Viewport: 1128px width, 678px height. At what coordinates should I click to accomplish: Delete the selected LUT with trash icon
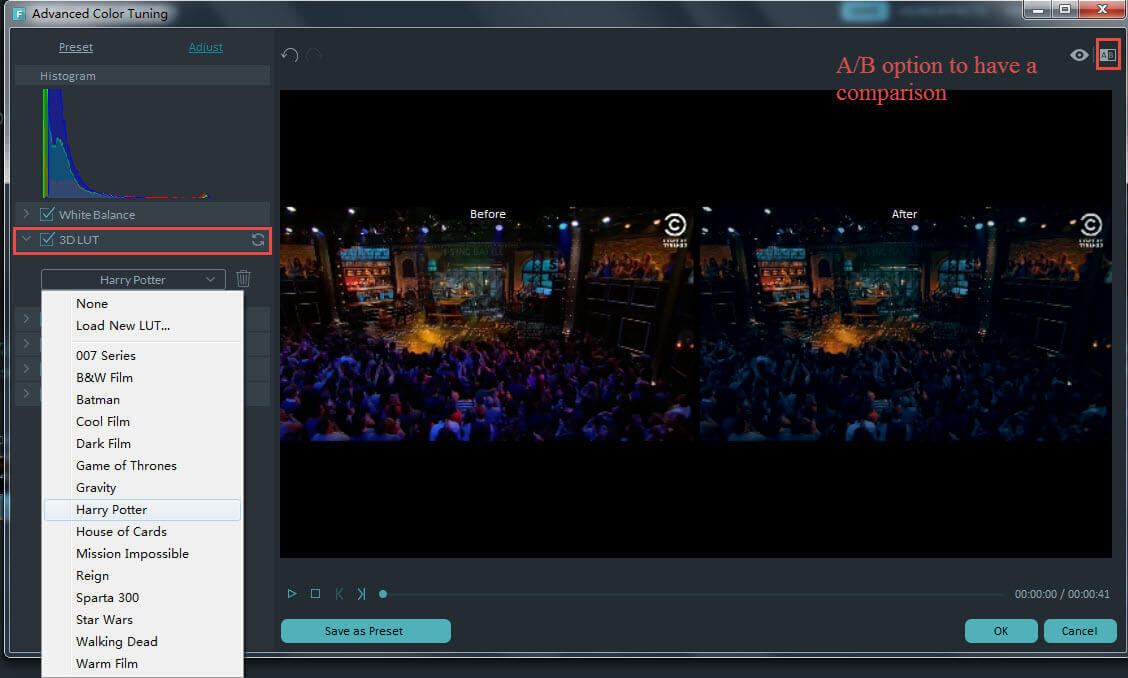[x=244, y=280]
